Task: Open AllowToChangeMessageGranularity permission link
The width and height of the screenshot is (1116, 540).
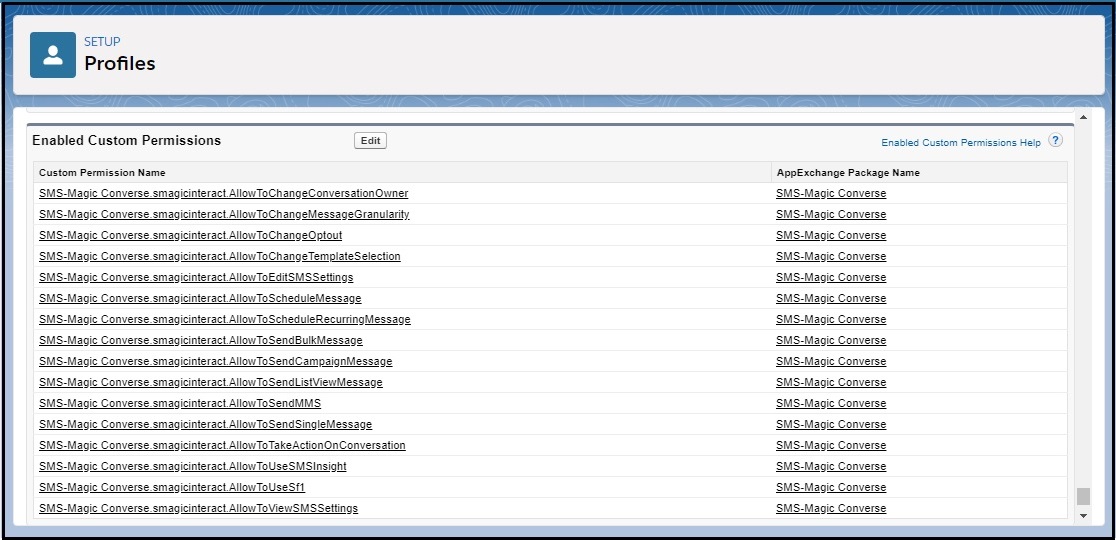Action: click(224, 214)
